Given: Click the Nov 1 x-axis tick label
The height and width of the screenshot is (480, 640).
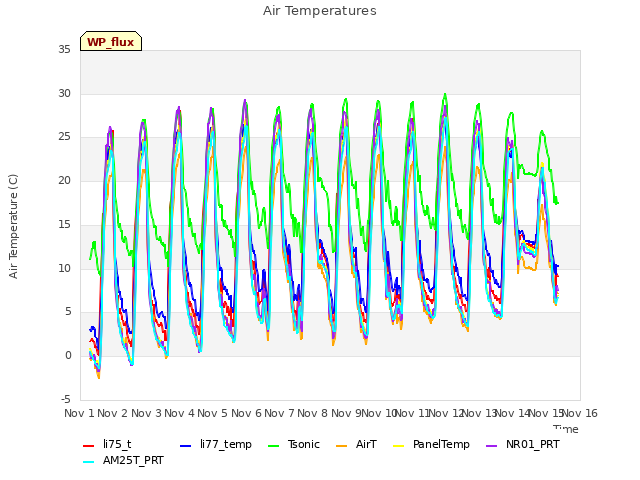Looking at the screenshot, I should (79, 413).
